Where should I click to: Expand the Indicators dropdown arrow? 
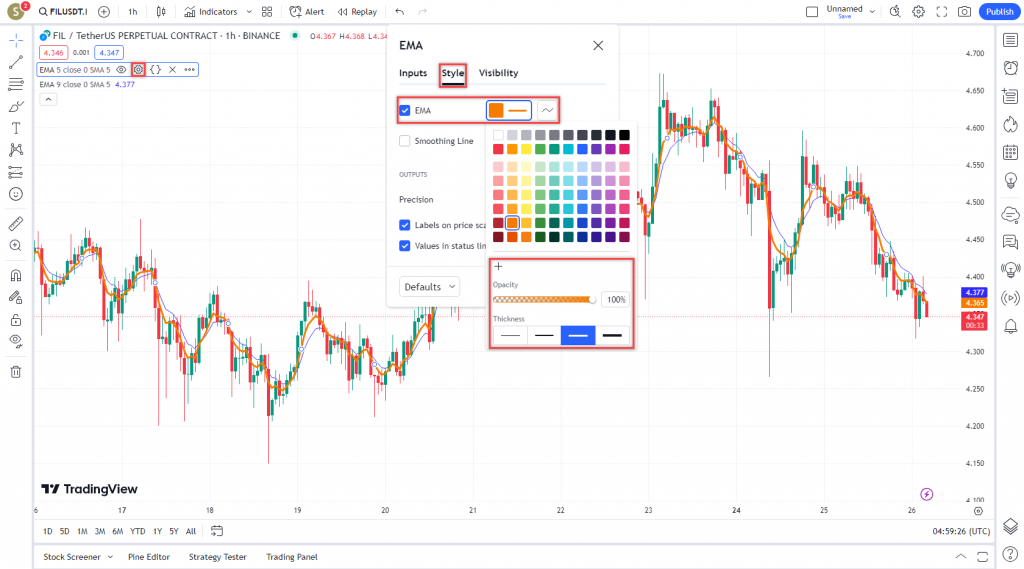[249, 12]
